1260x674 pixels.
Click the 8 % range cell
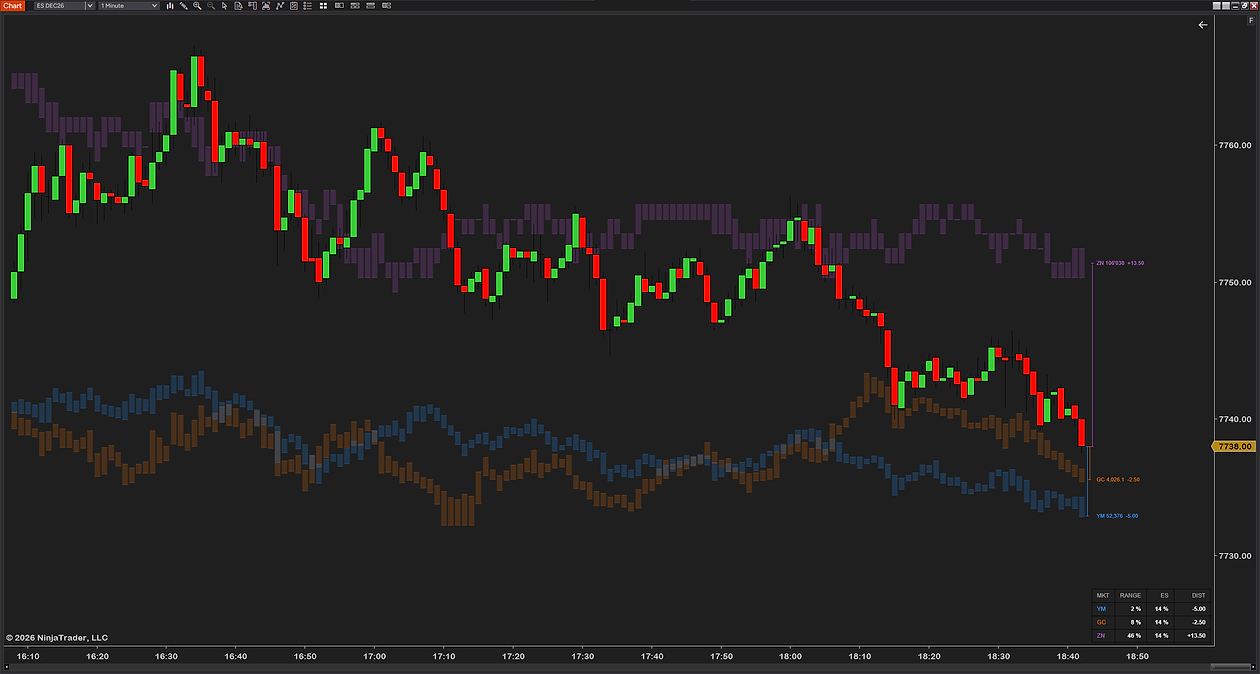coord(1135,621)
